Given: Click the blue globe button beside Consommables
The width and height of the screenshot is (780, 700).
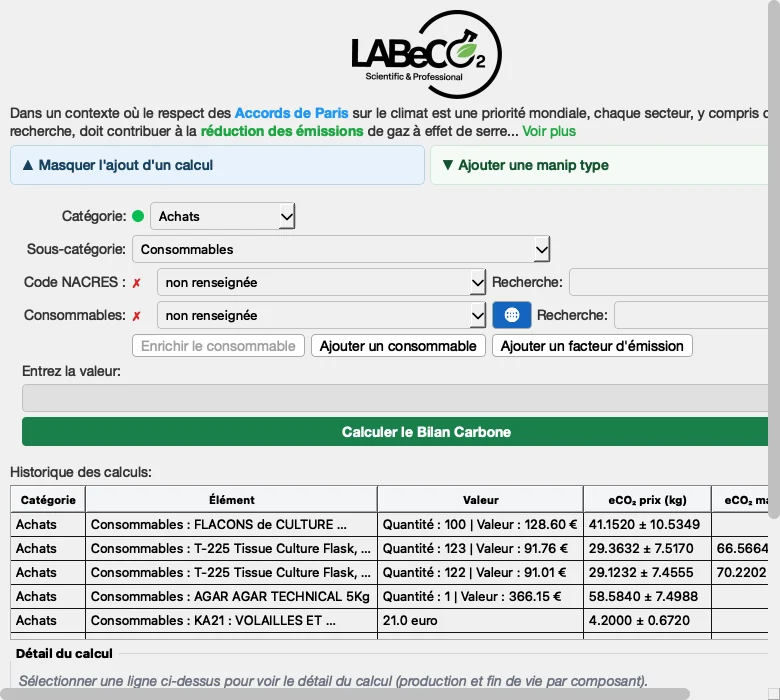Looking at the screenshot, I should pos(512,315).
